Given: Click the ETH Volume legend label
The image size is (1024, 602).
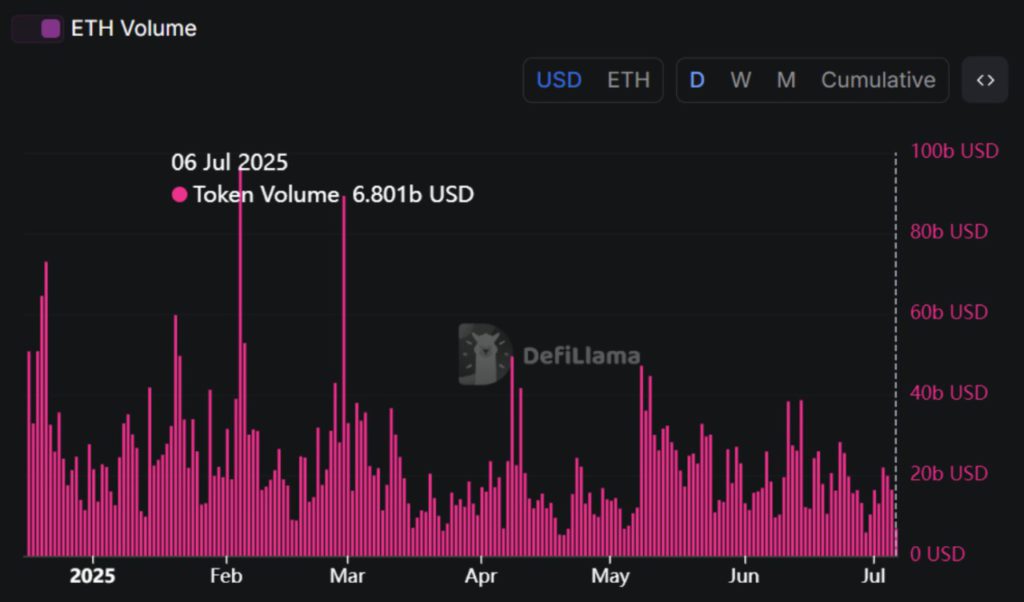Looking at the screenshot, I should coord(134,28).
